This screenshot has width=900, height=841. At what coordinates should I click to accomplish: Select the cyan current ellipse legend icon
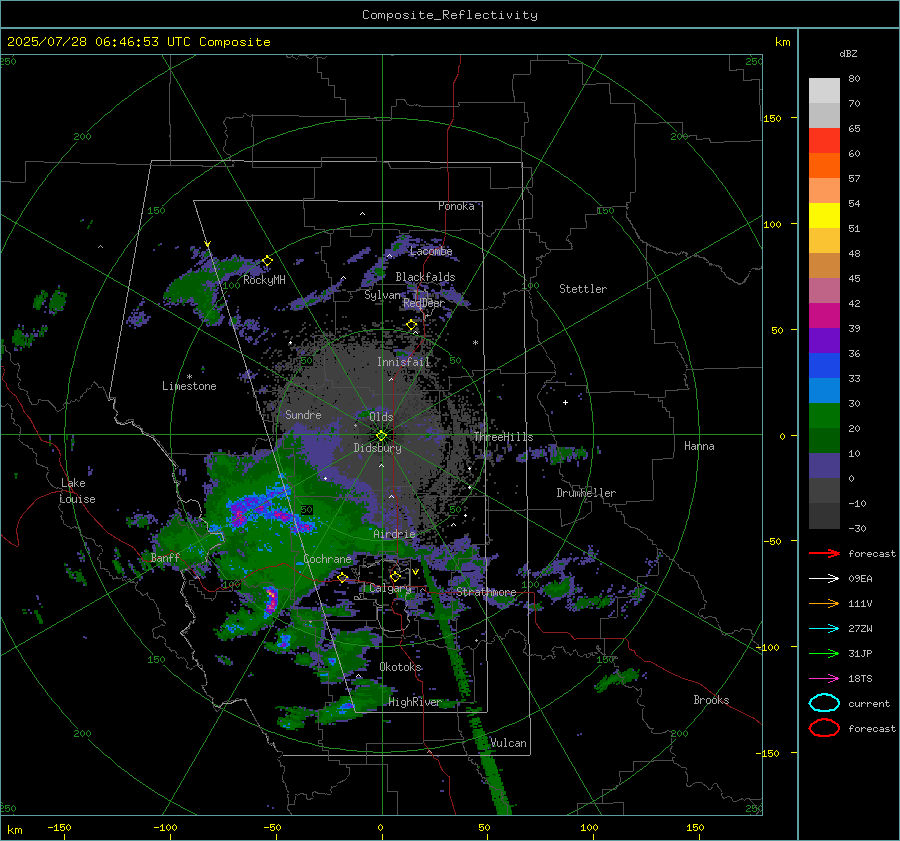(824, 703)
